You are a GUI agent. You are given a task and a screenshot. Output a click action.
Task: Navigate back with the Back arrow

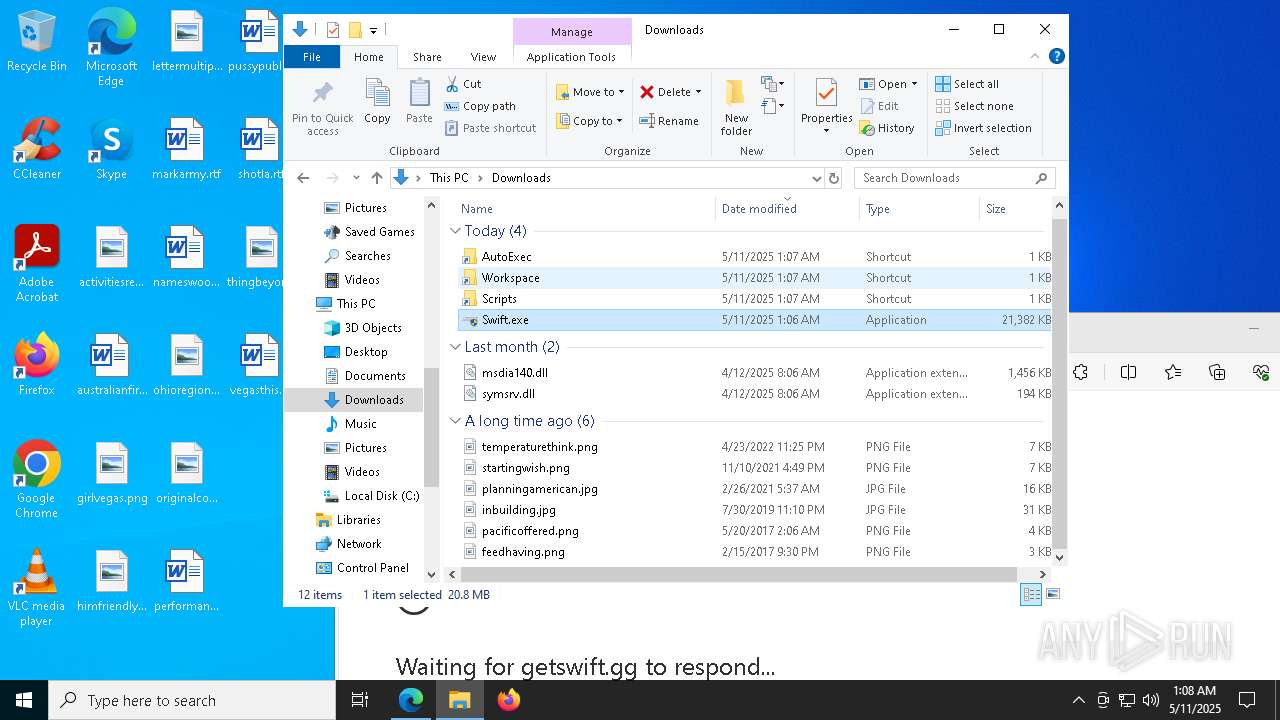point(303,178)
